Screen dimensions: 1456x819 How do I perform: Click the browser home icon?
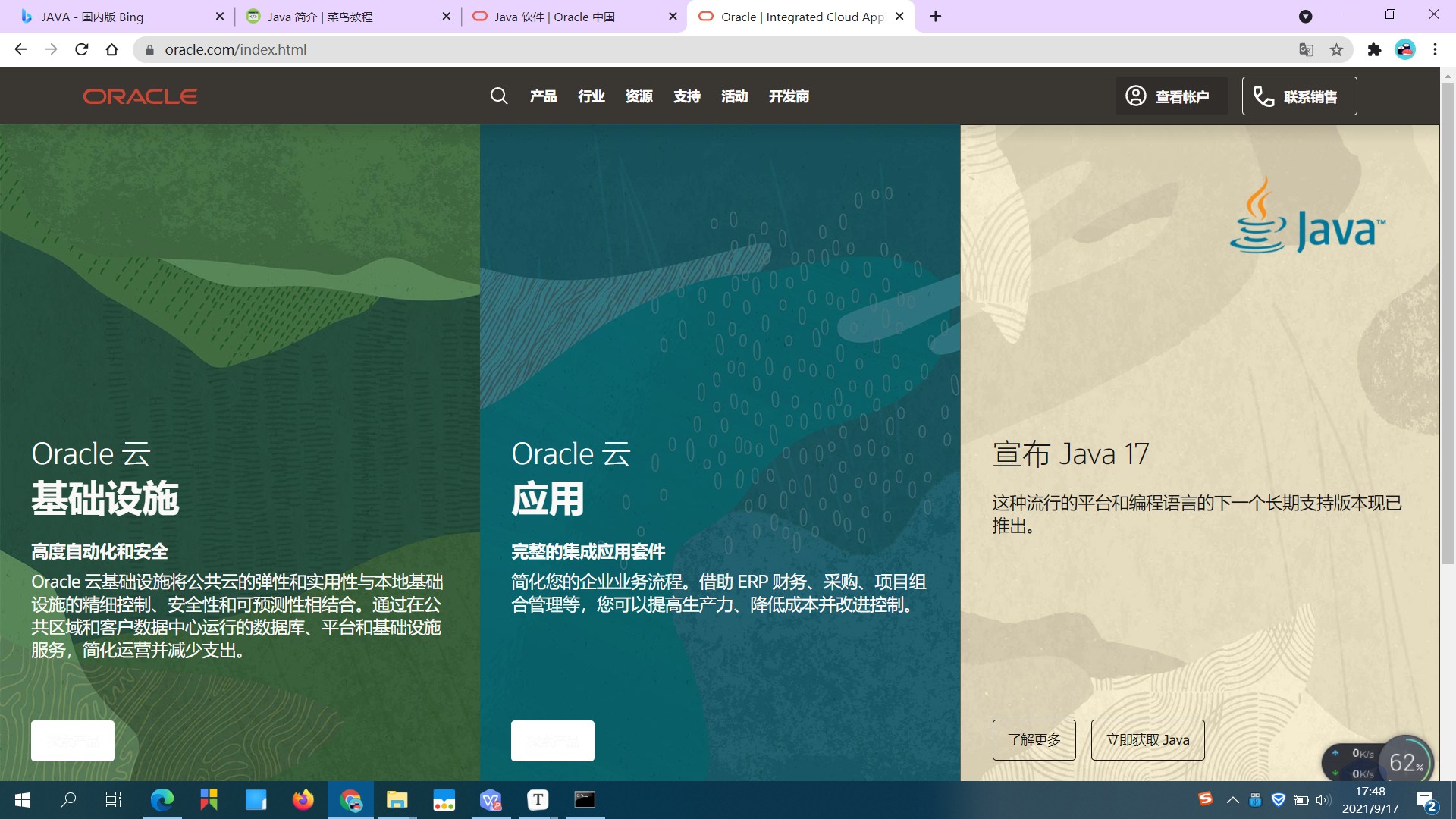pos(111,49)
